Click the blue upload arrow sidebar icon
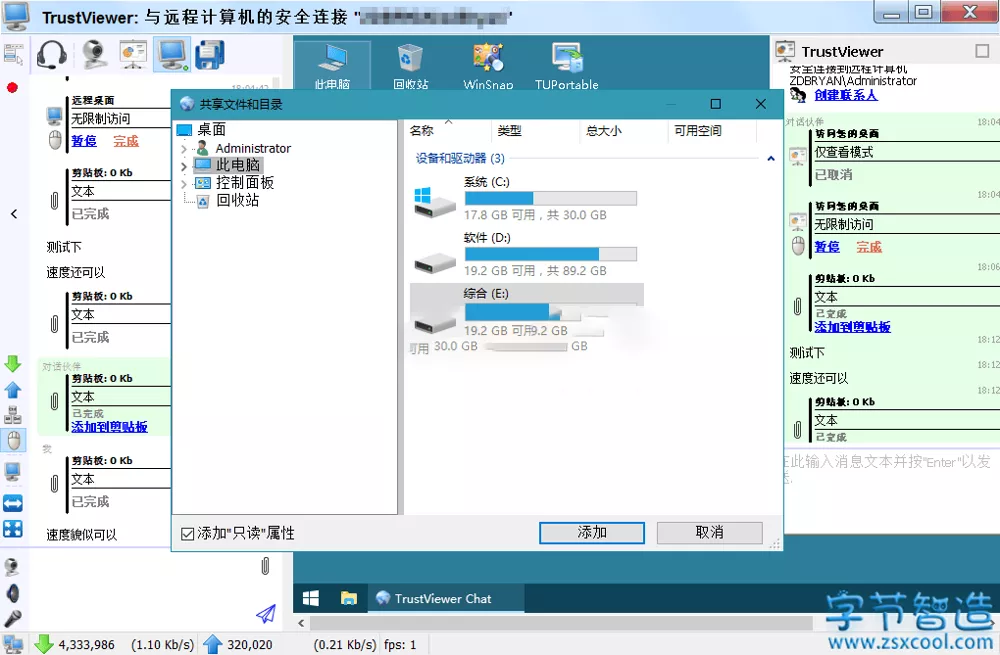This screenshot has height=655, width=1000. click(x=13, y=390)
